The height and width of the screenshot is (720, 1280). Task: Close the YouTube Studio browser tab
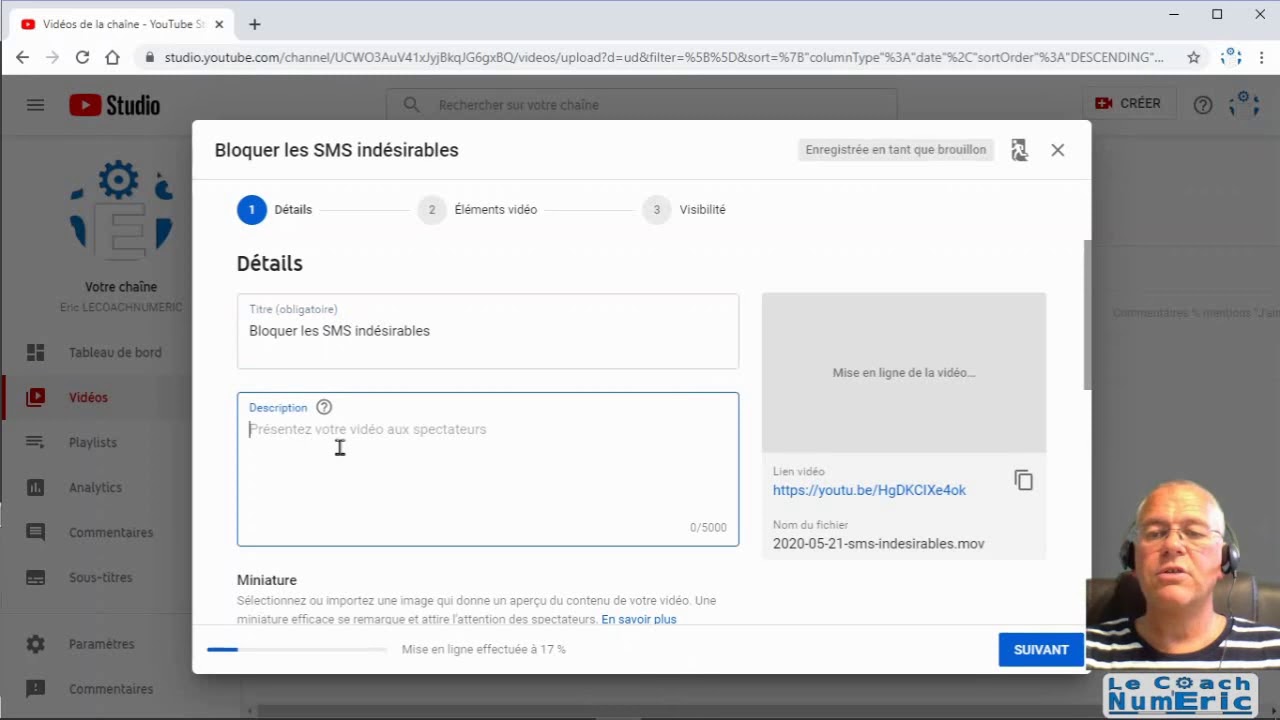[x=219, y=24]
